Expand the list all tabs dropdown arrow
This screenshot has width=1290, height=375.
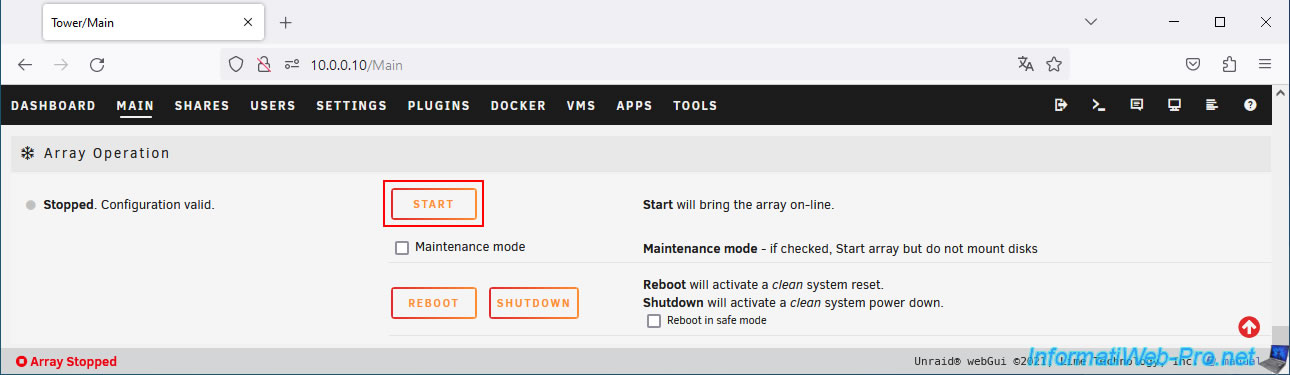point(1091,21)
